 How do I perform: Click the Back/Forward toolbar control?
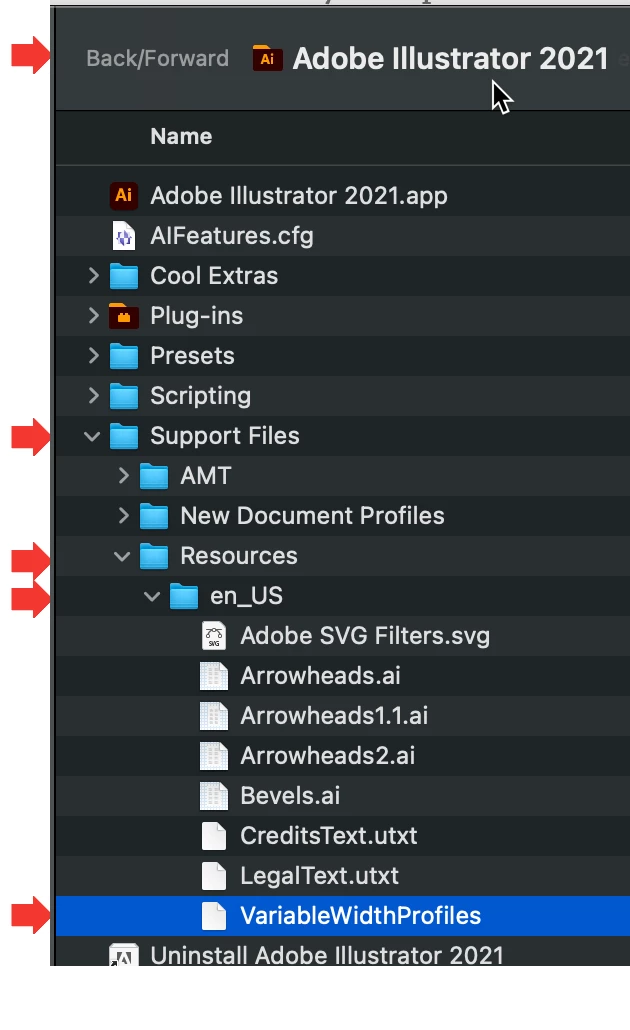coord(158,58)
